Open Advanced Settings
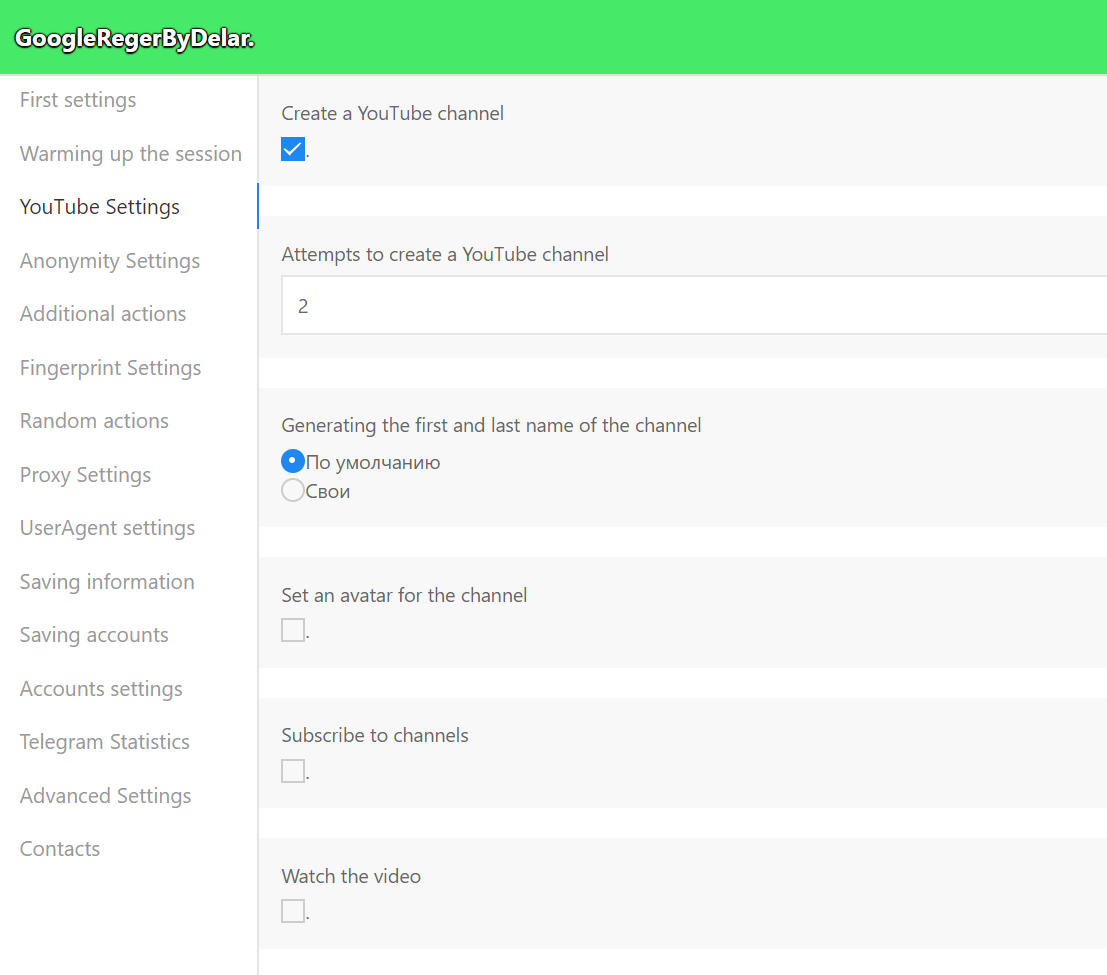The image size is (1107, 975). 105,796
